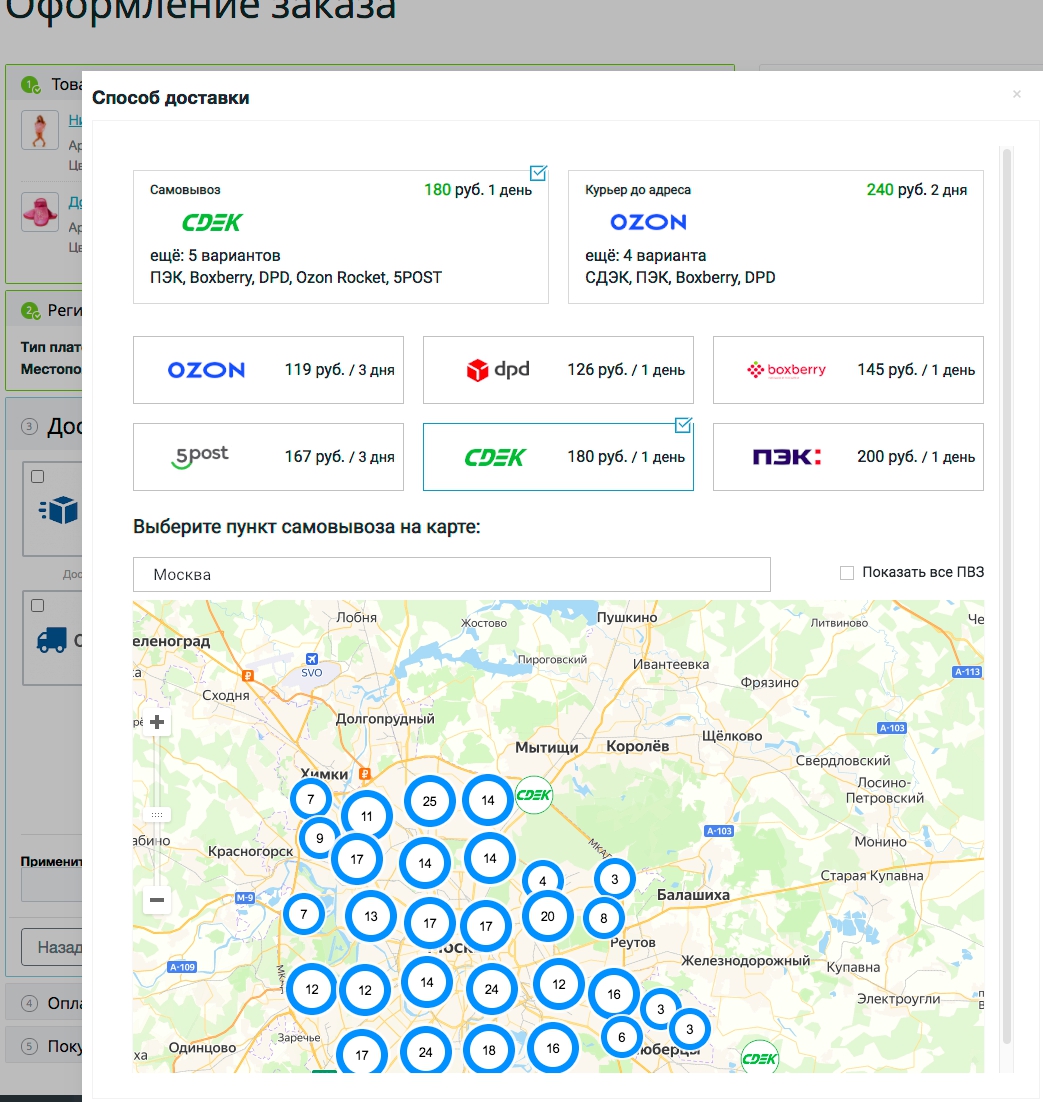Viewport: 1043px width, 1102px height.
Task: Open the map cluster marked 4
Action: [543, 880]
